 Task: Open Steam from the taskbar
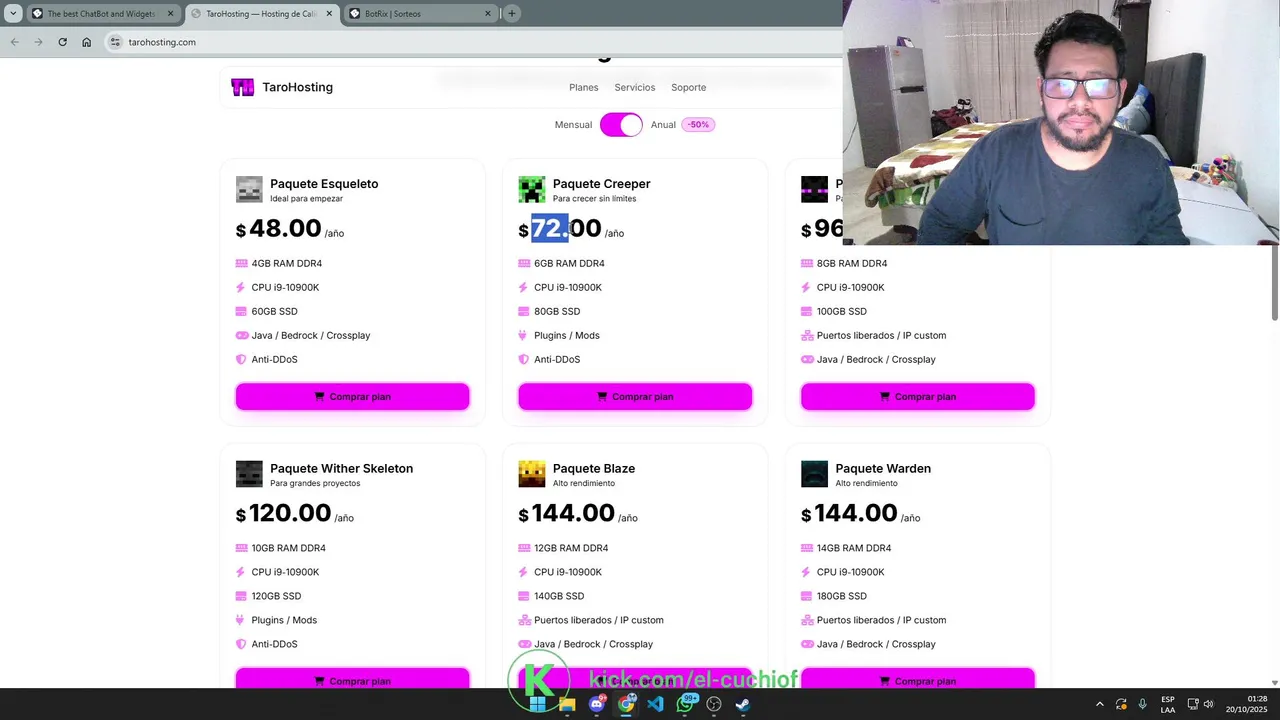[x=743, y=704]
